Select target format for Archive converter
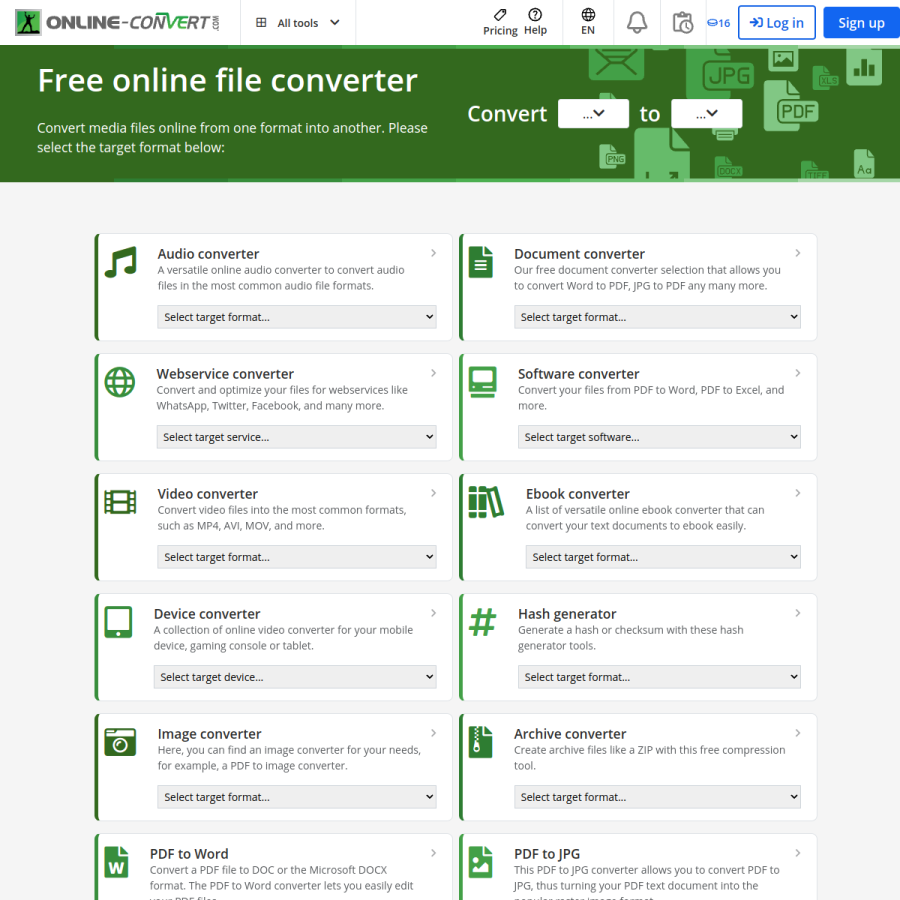The height and width of the screenshot is (900, 900). (x=657, y=797)
